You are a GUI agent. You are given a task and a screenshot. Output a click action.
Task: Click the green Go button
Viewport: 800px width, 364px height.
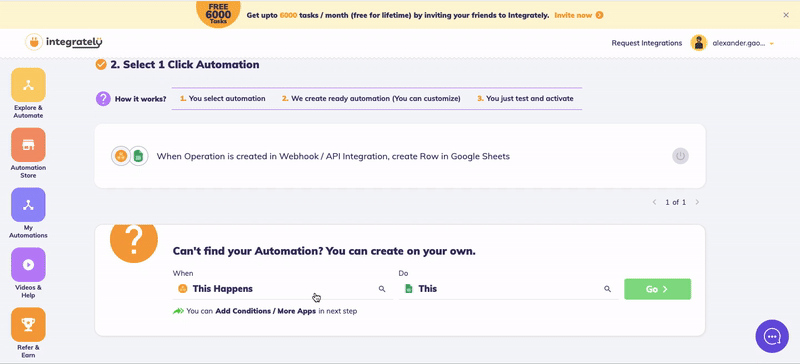[x=657, y=289]
